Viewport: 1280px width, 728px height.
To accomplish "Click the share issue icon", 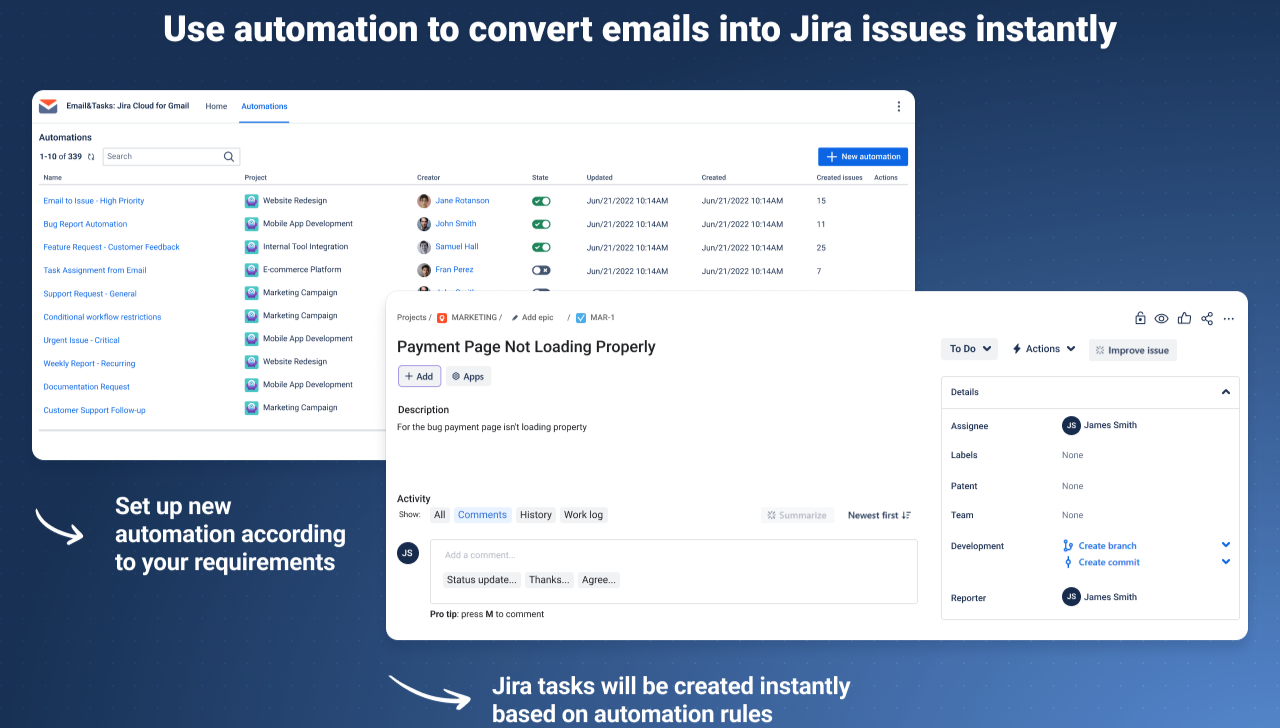I will tap(1207, 318).
